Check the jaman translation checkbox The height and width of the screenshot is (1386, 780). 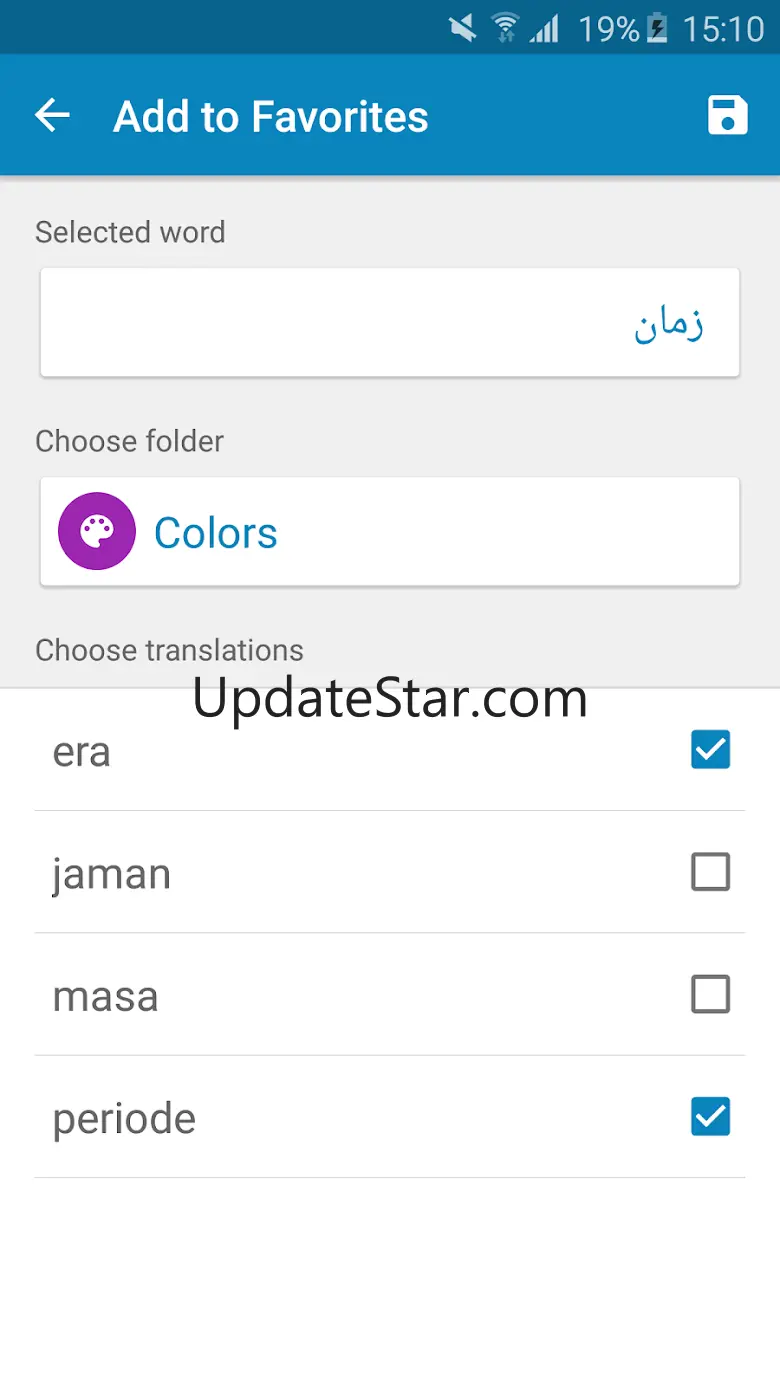(710, 872)
